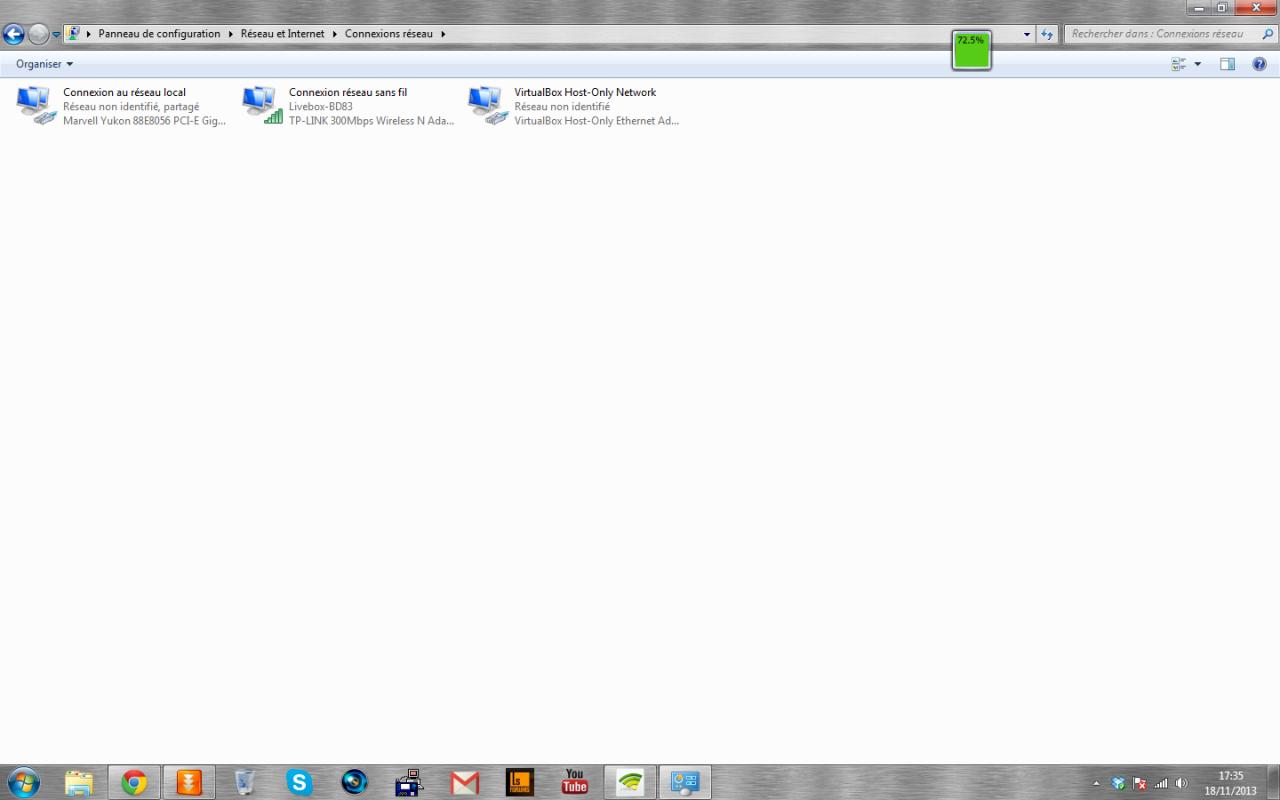Minimize the Connexions réseau window
This screenshot has width=1280, height=800.
[1199, 8]
